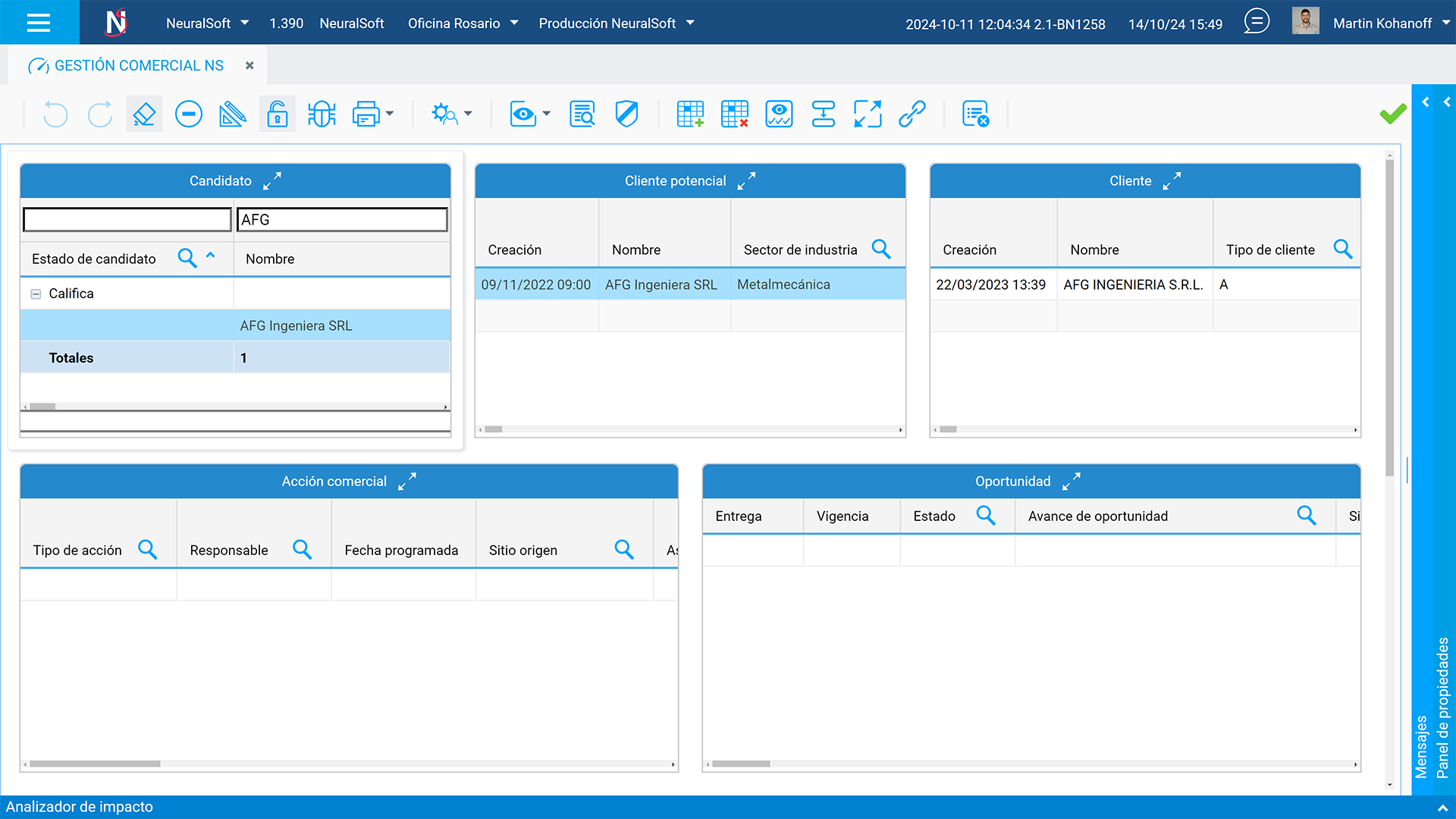Click the Vigencia column header
This screenshot has height=819, width=1456.
(x=843, y=516)
